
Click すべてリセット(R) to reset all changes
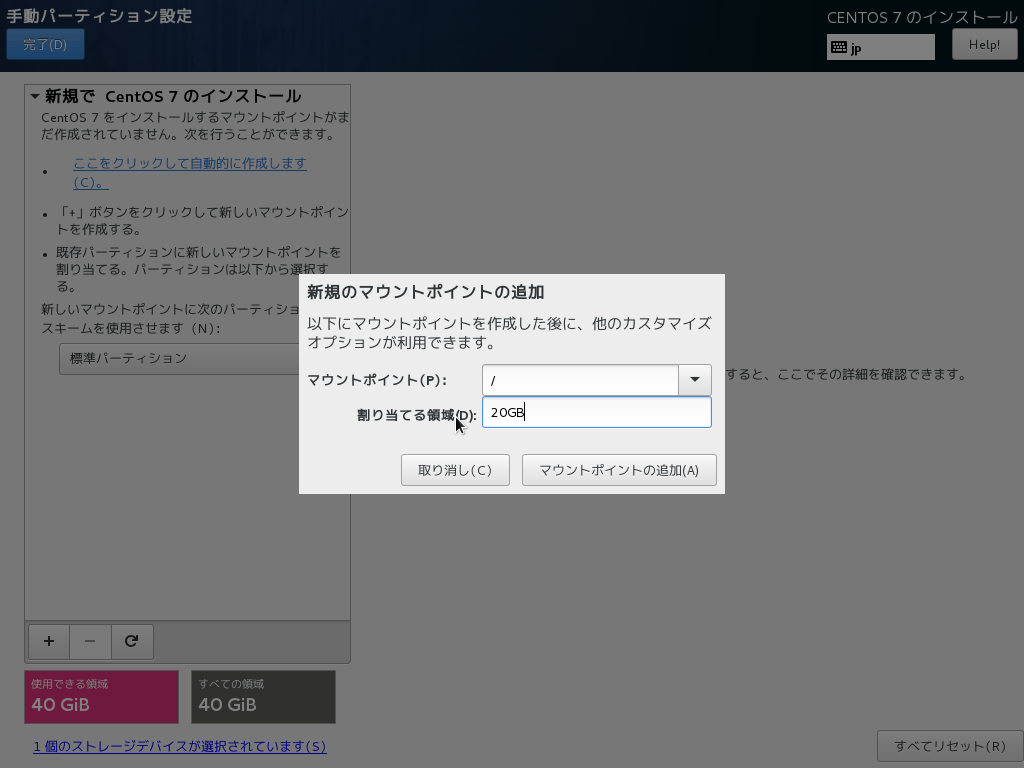(x=949, y=745)
